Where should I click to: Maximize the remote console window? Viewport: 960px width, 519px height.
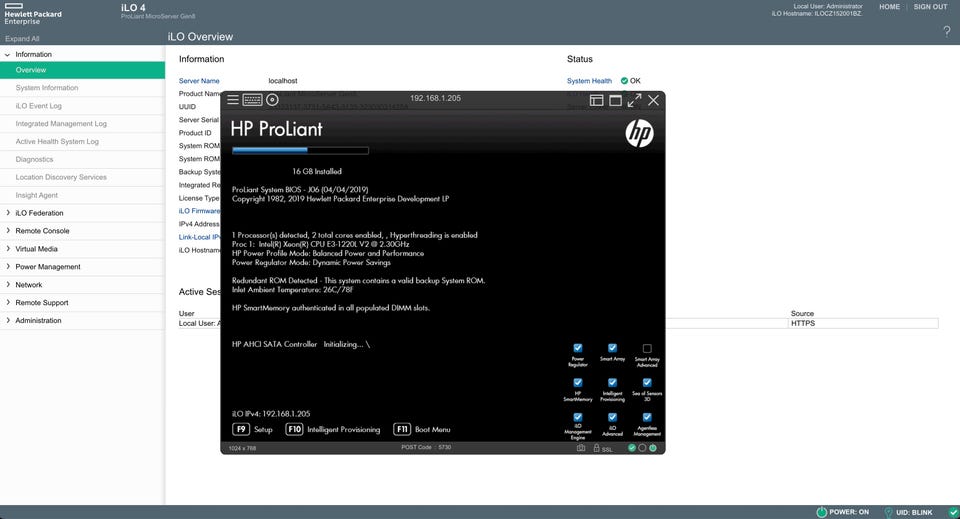[x=615, y=100]
